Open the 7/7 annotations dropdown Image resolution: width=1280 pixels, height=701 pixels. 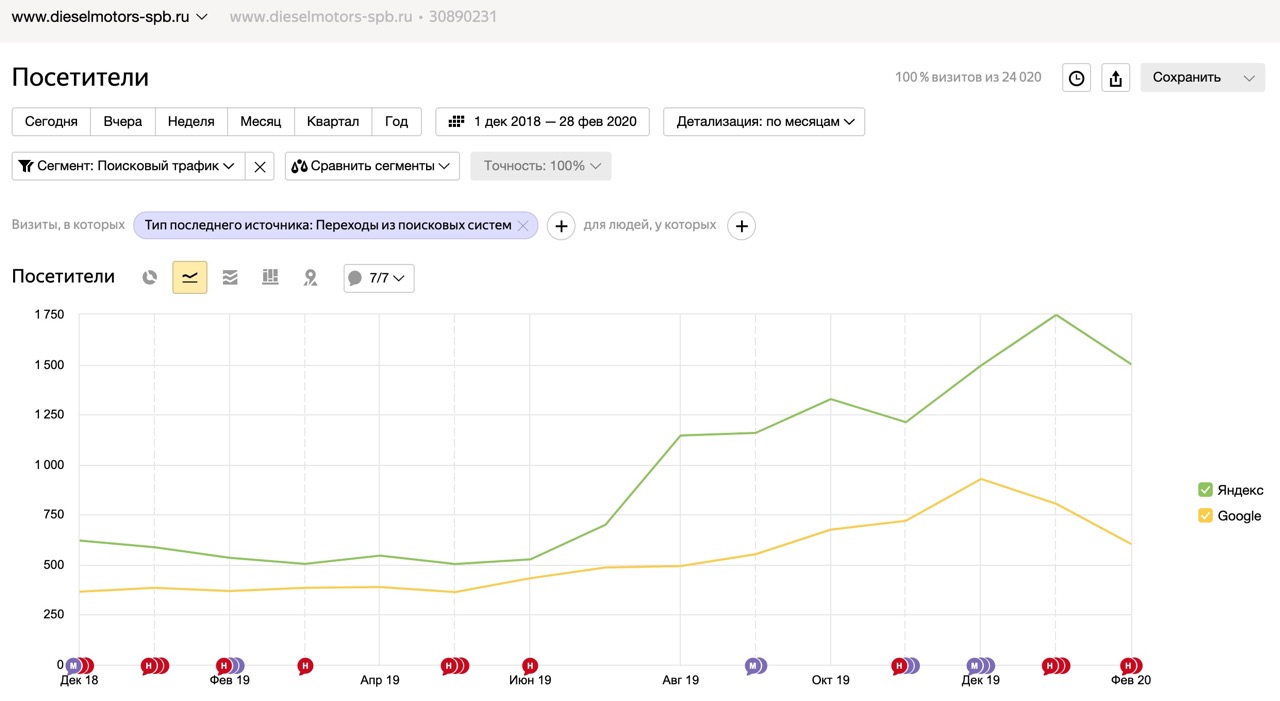click(x=379, y=278)
